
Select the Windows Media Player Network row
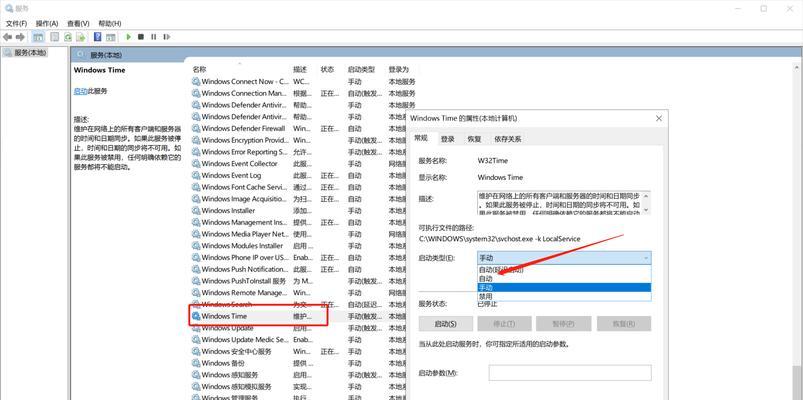298,234
